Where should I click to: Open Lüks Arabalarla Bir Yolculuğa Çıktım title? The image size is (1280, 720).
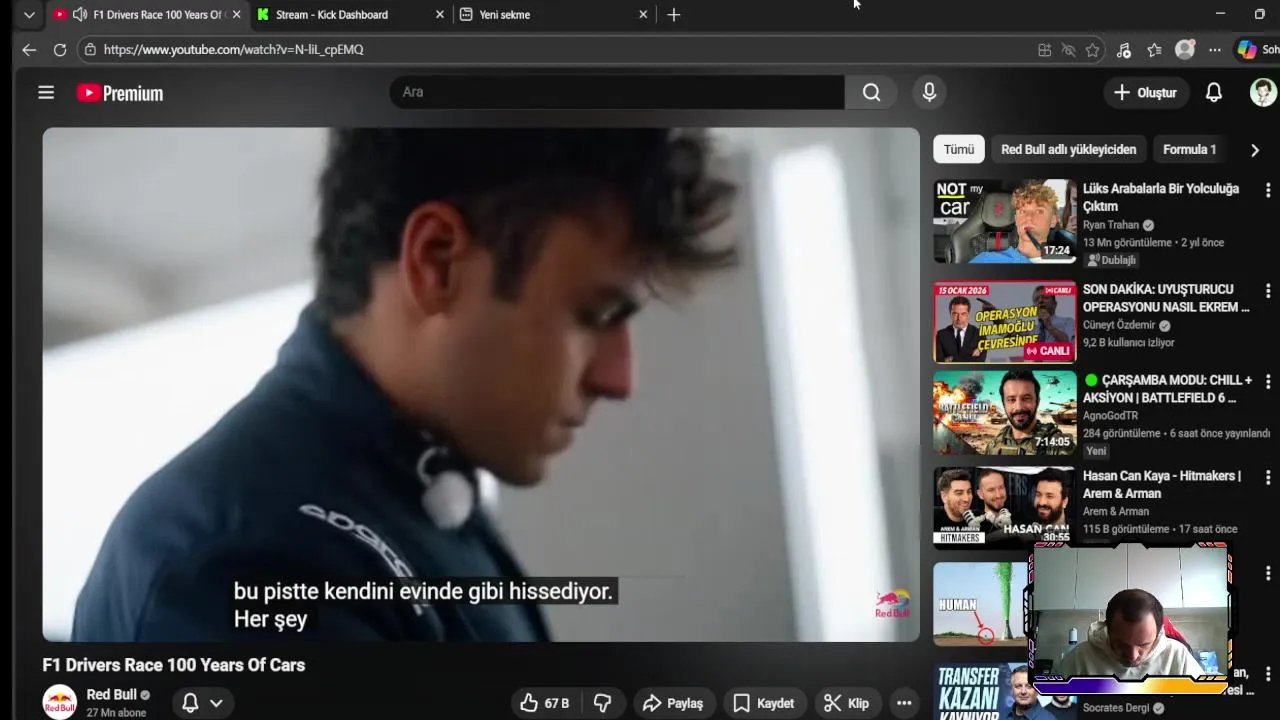coord(1160,197)
